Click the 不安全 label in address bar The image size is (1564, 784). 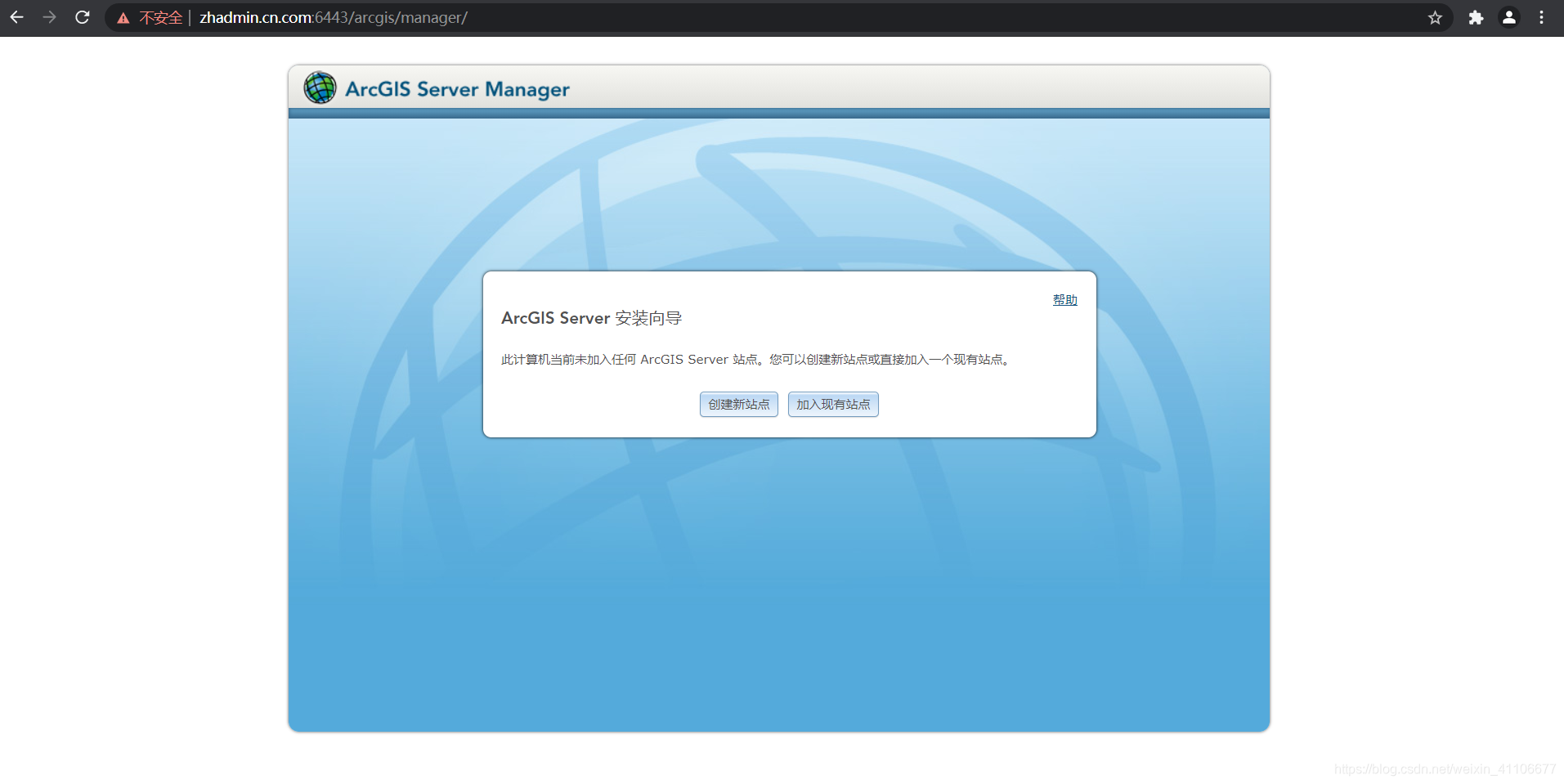[161, 18]
